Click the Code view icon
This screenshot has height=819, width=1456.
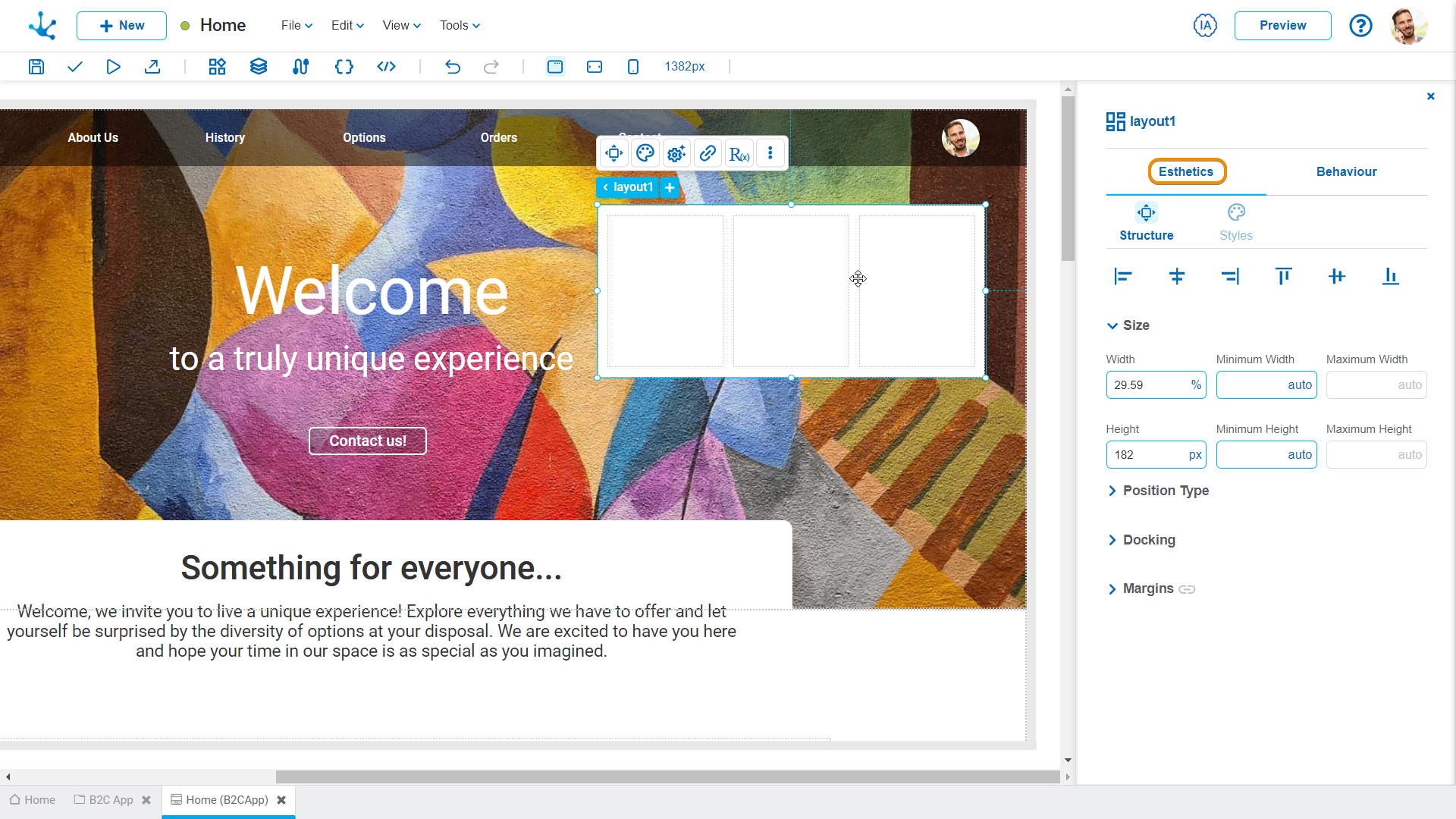pos(385,66)
